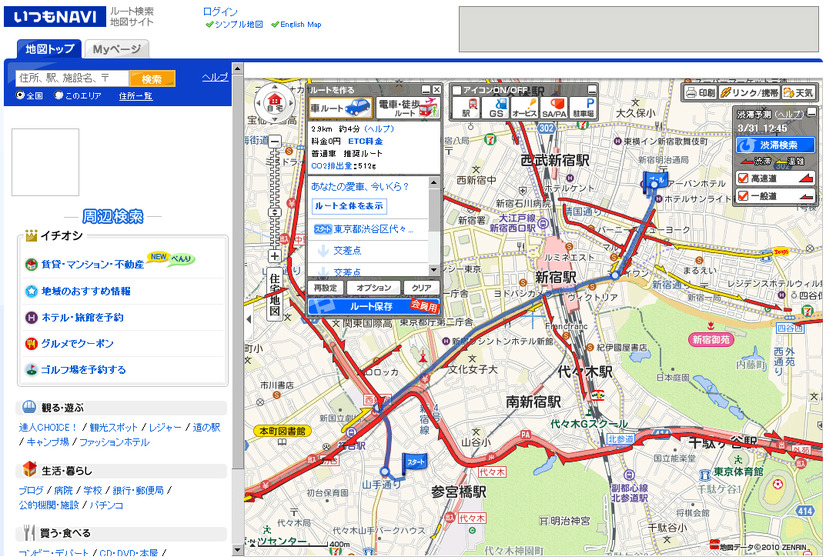
Task: Open the 観光スポット category link
Action: [113, 427]
